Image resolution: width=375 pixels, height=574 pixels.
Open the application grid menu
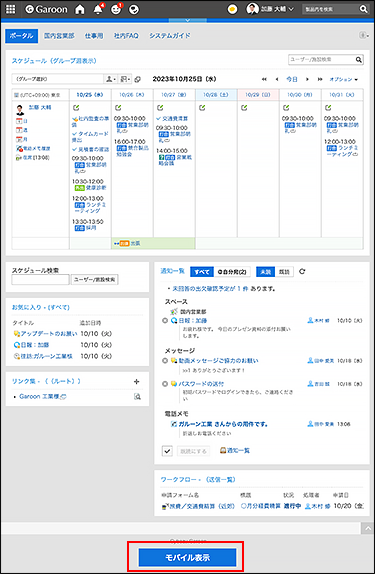11,9
